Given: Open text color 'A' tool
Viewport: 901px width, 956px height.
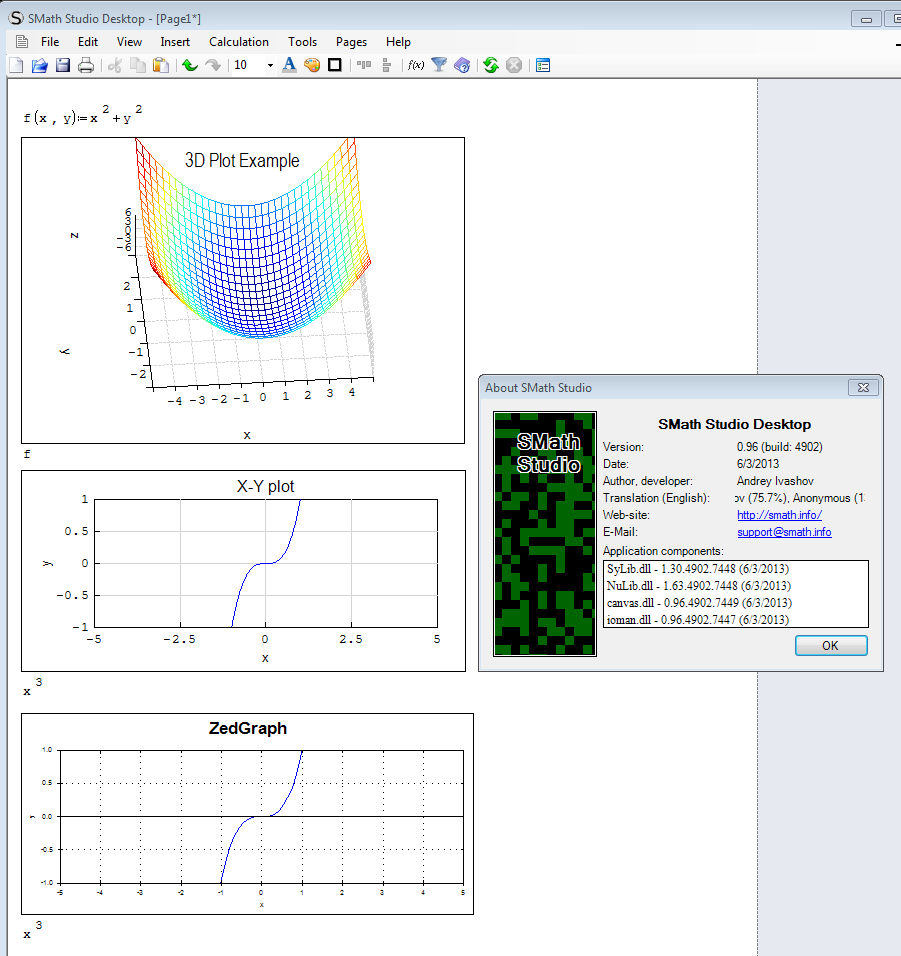Looking at the screenshot, I should click(289, 66).
